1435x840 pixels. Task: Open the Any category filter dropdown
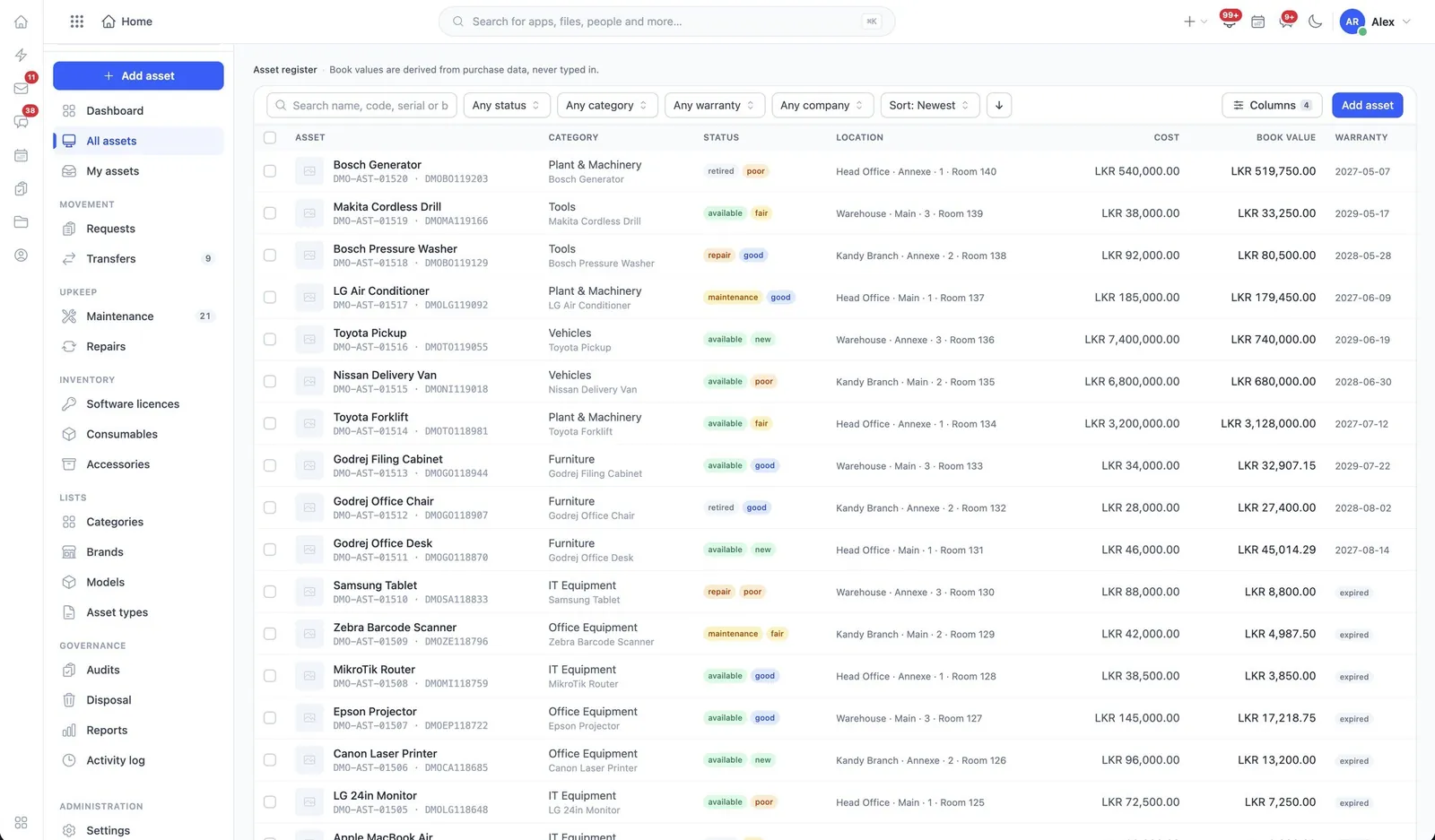(607, 105)
